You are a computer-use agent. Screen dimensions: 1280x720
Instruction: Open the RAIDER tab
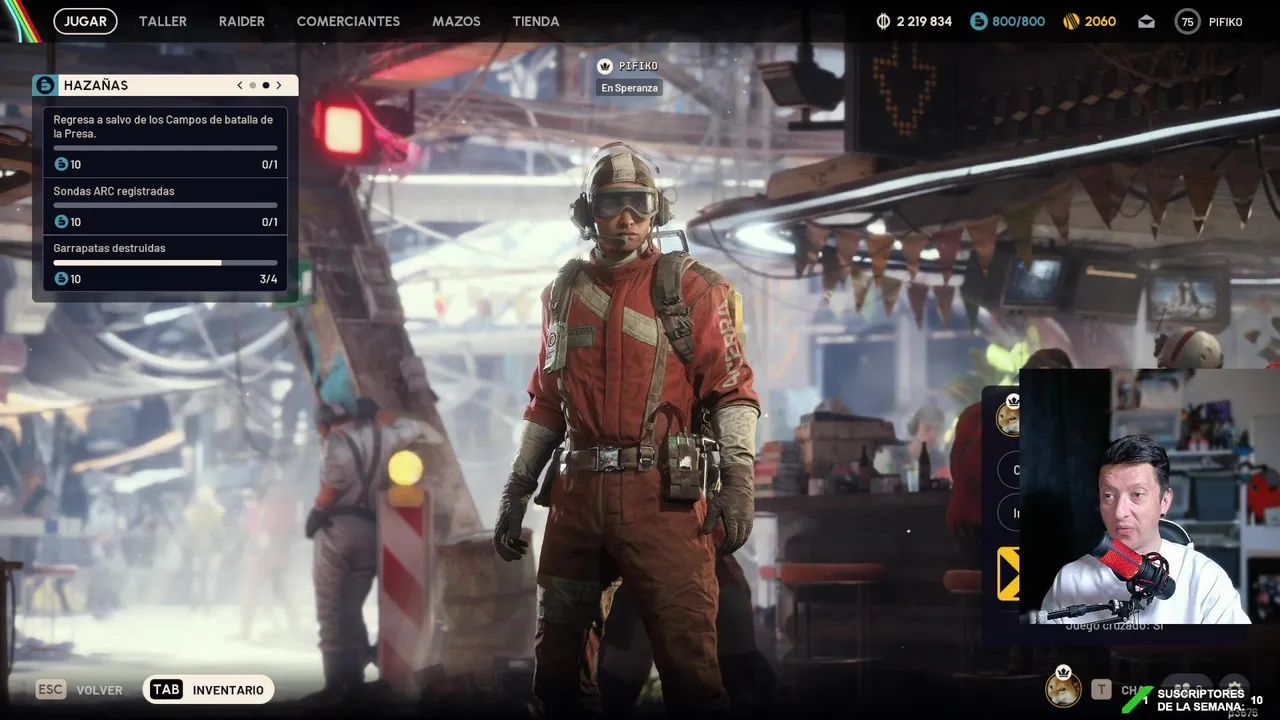242,21
